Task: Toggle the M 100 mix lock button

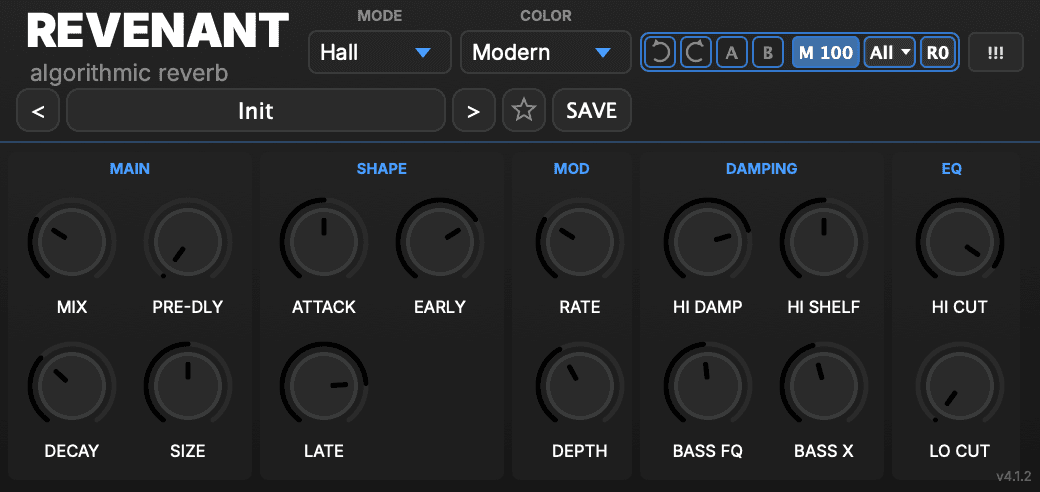Action: tap(825, 52)
